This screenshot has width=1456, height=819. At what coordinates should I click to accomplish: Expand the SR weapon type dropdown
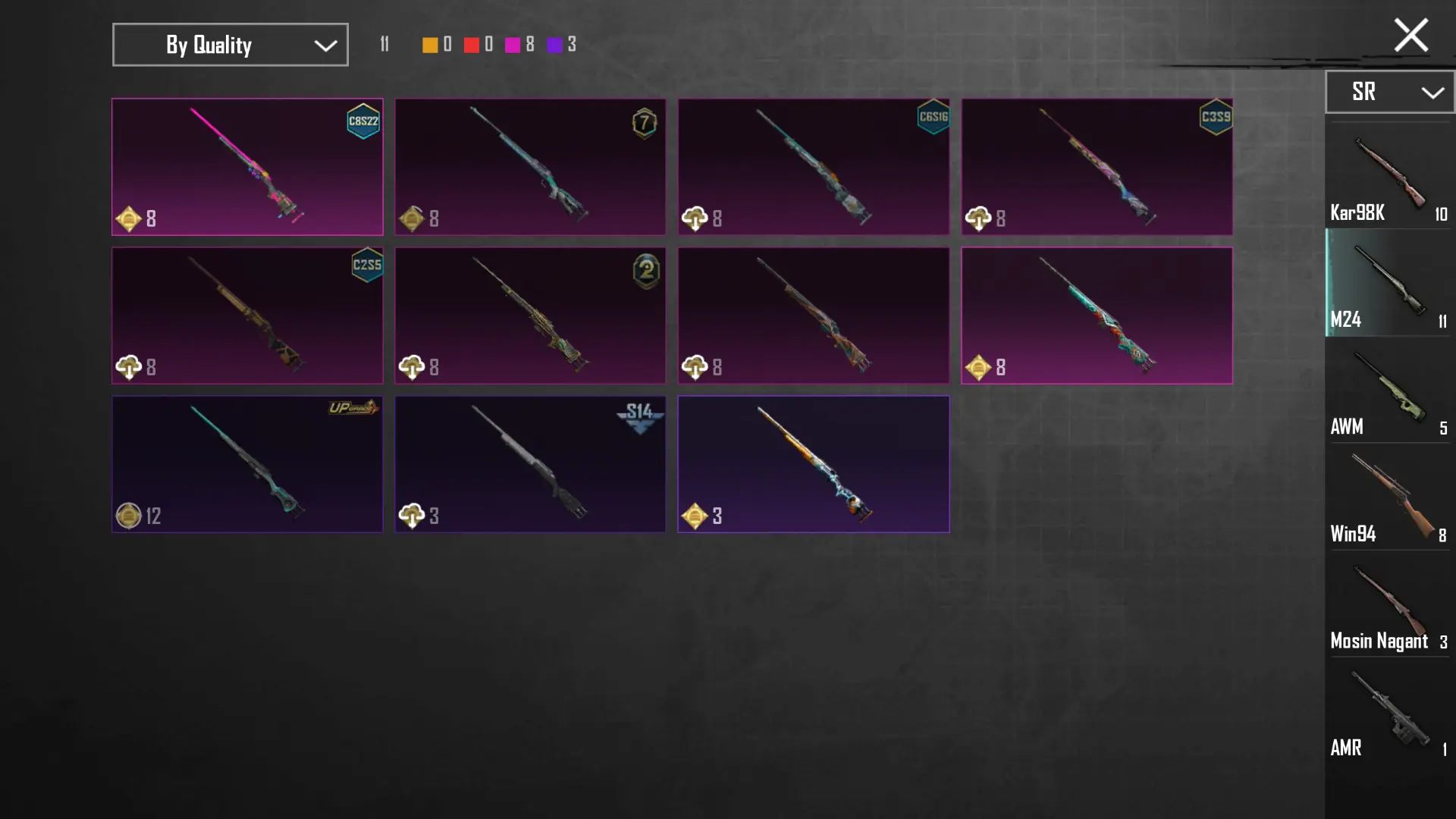[x=1389, y=92]
